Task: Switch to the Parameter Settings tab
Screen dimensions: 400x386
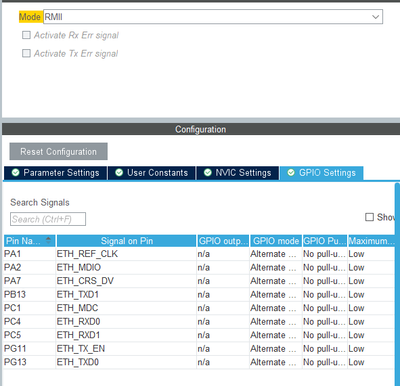Action: point(55,173)
